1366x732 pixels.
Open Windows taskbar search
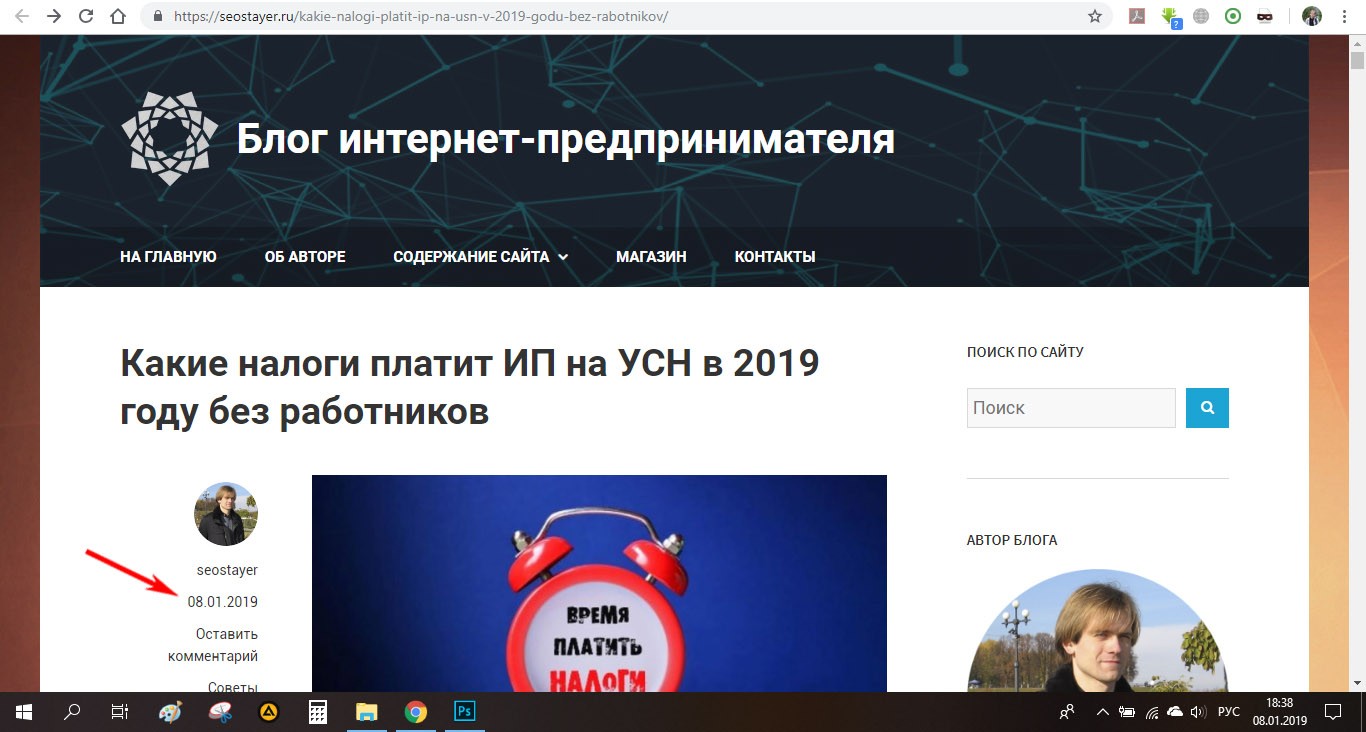pyautogui.click(x=72, y=712)
